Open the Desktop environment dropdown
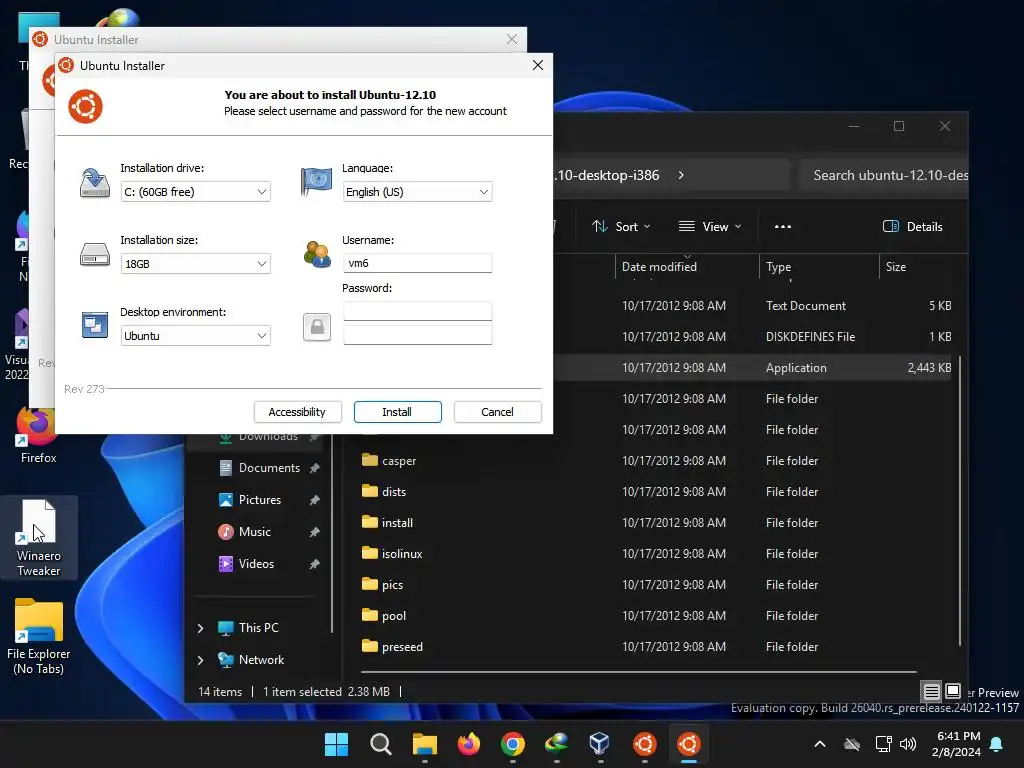 click(x=195, y=336)
